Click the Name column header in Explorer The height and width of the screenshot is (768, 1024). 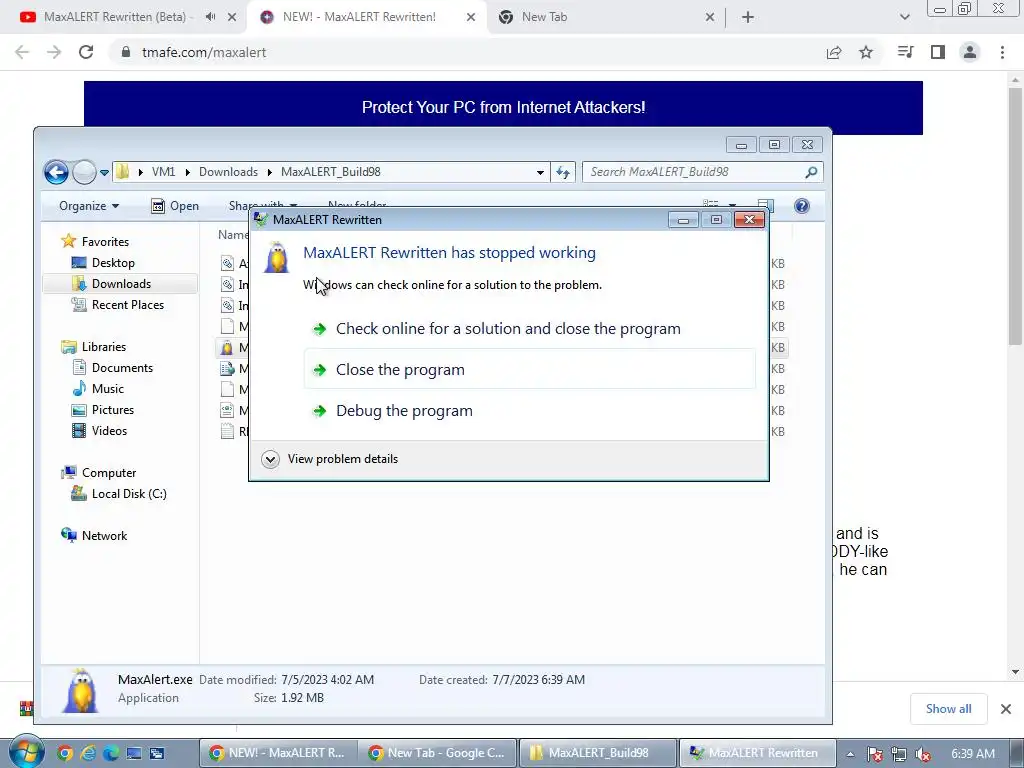pos(232,234)
